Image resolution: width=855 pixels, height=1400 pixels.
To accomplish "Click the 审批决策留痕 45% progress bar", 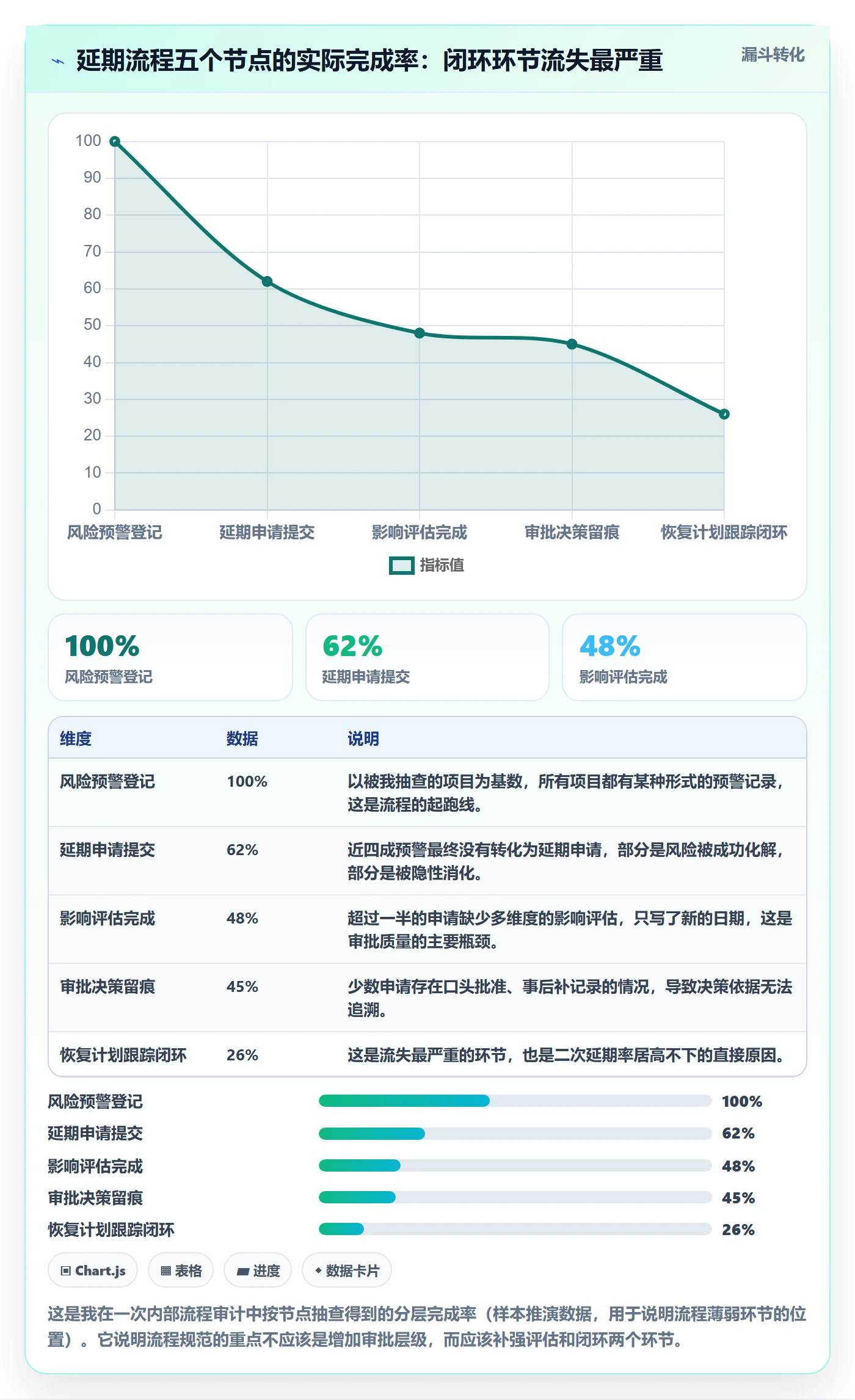I will 515,1197.
